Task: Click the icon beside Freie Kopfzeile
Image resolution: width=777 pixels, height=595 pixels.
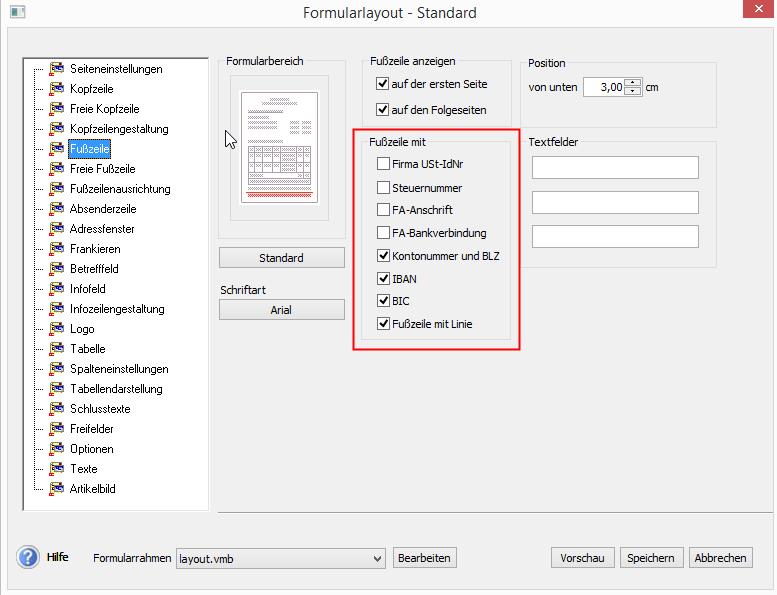Action: click(x=57, y=108)
